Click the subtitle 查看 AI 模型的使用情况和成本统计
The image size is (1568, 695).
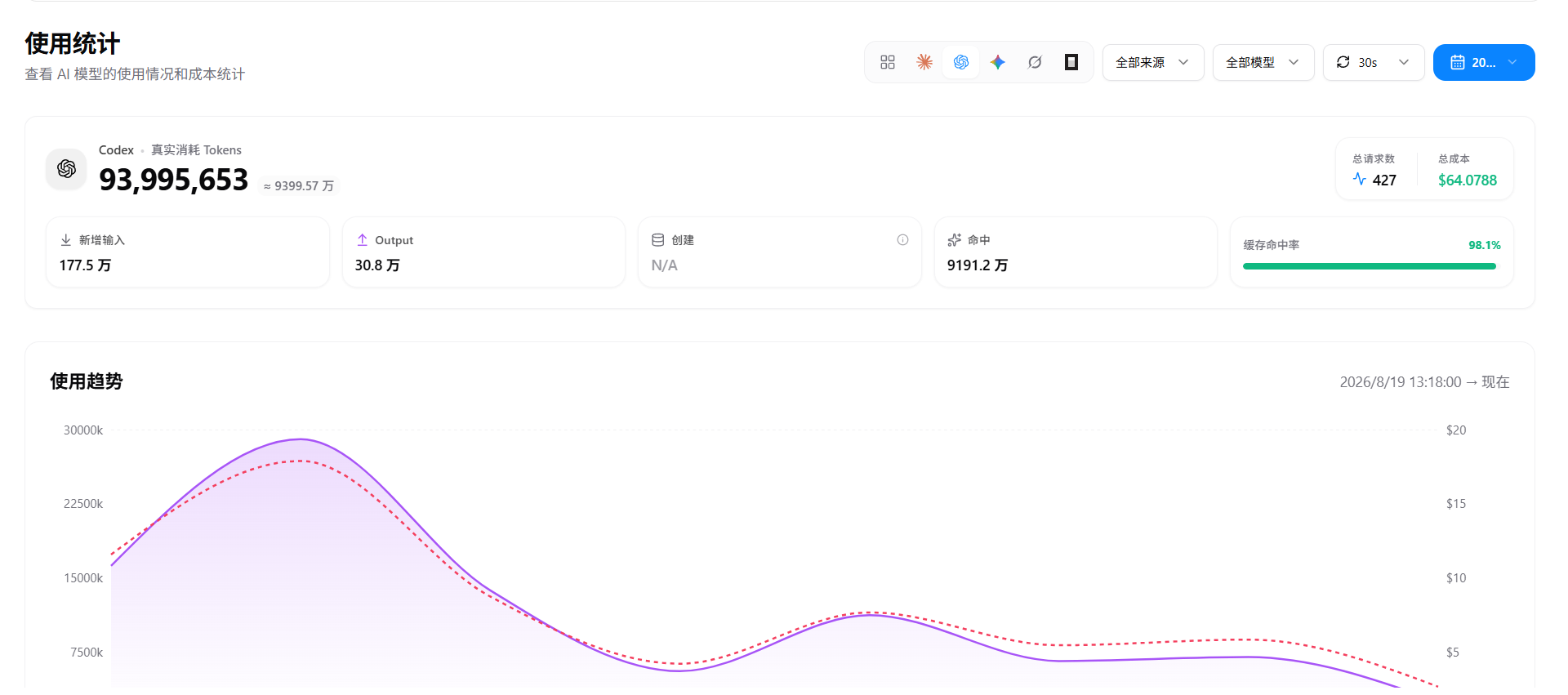[135, 74]
